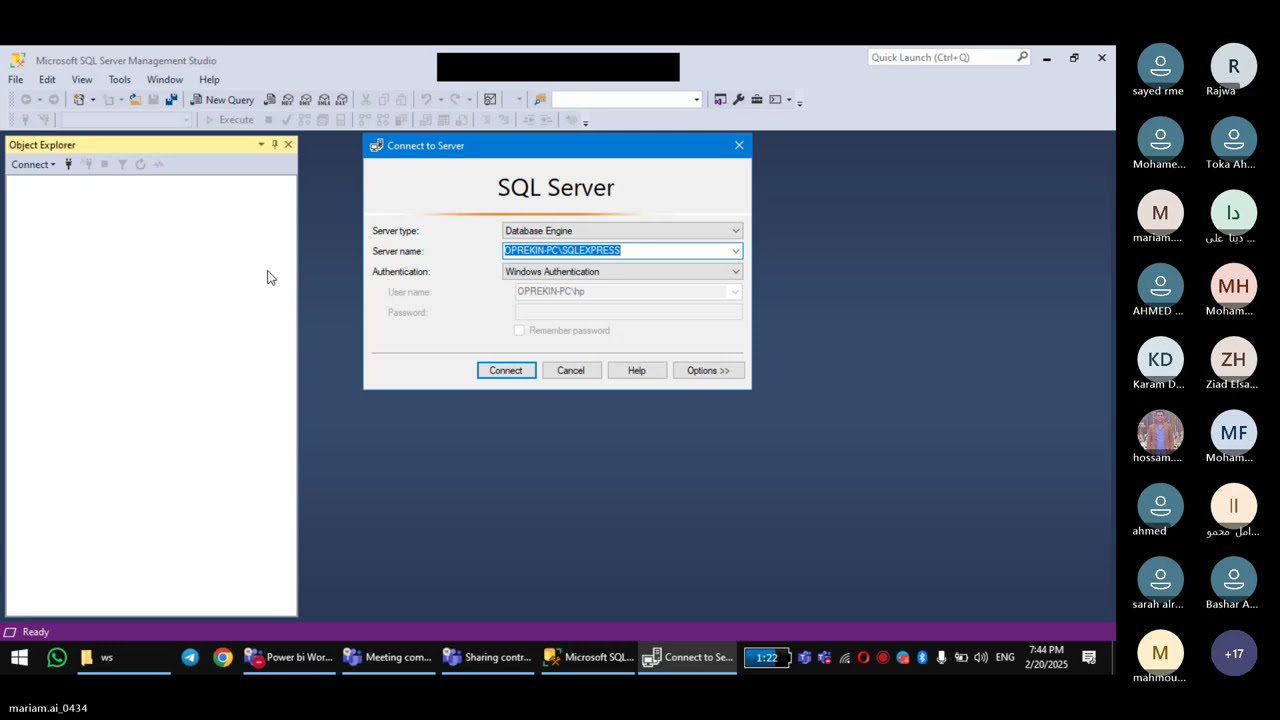Close the Object Explorer panel
The width and height of the screenshot is (1280, 720).
[x=288, y=145]
